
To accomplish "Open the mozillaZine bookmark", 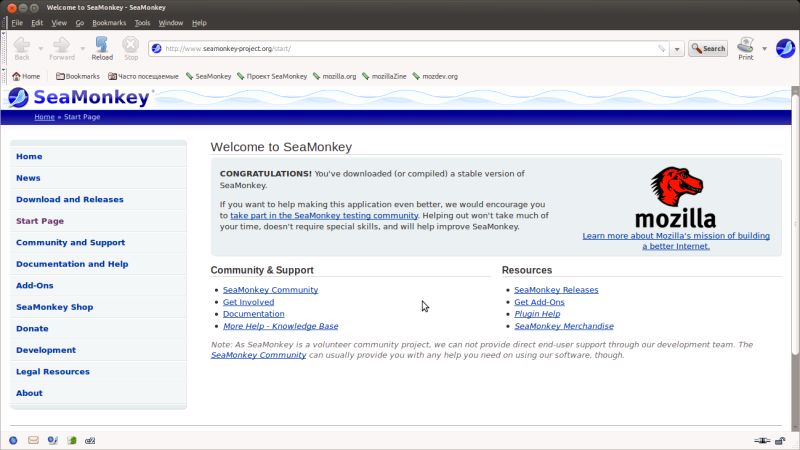I will (384, 76).
